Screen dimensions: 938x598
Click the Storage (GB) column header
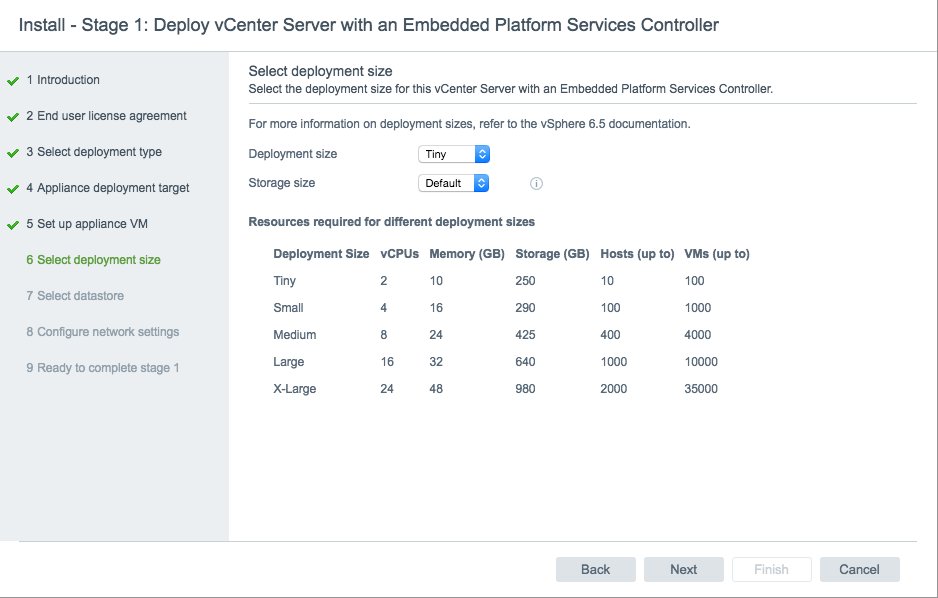(553, 254)
